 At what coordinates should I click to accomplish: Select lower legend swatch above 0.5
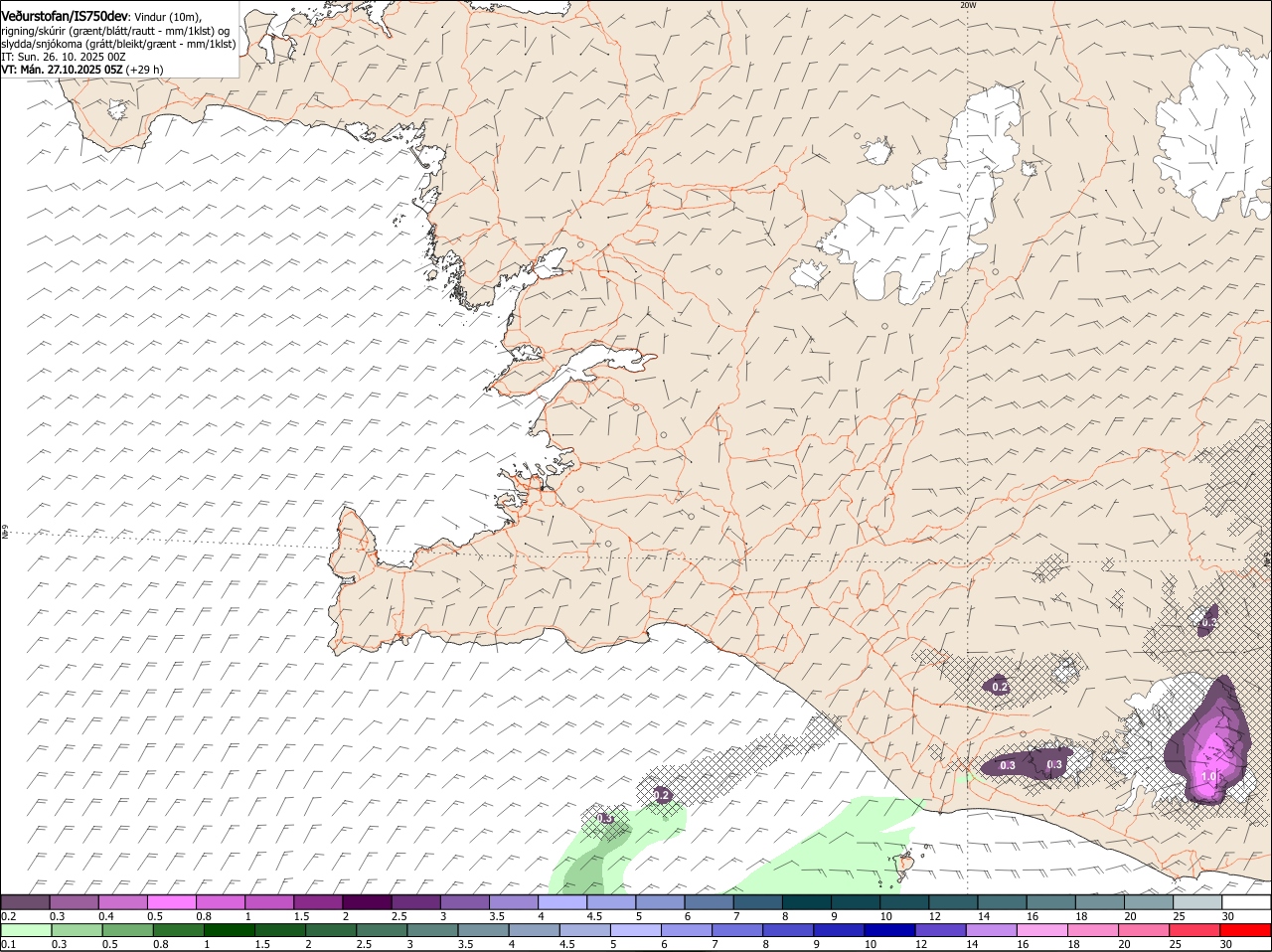pos(127,930)
